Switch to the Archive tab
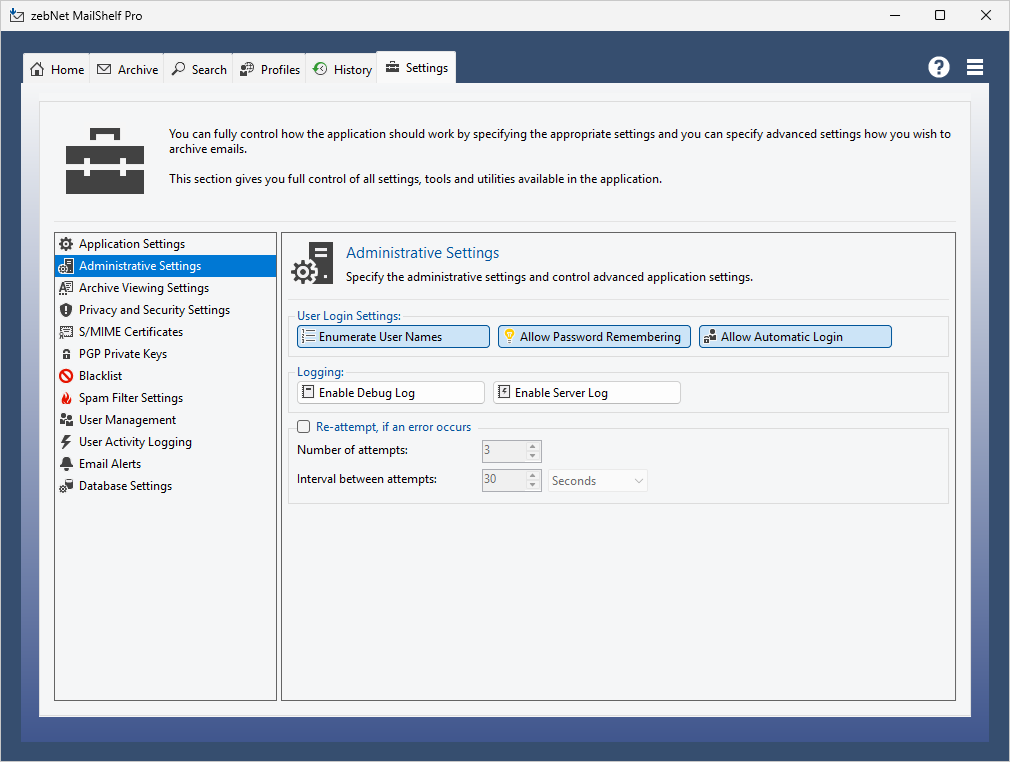 coord(127,69)
